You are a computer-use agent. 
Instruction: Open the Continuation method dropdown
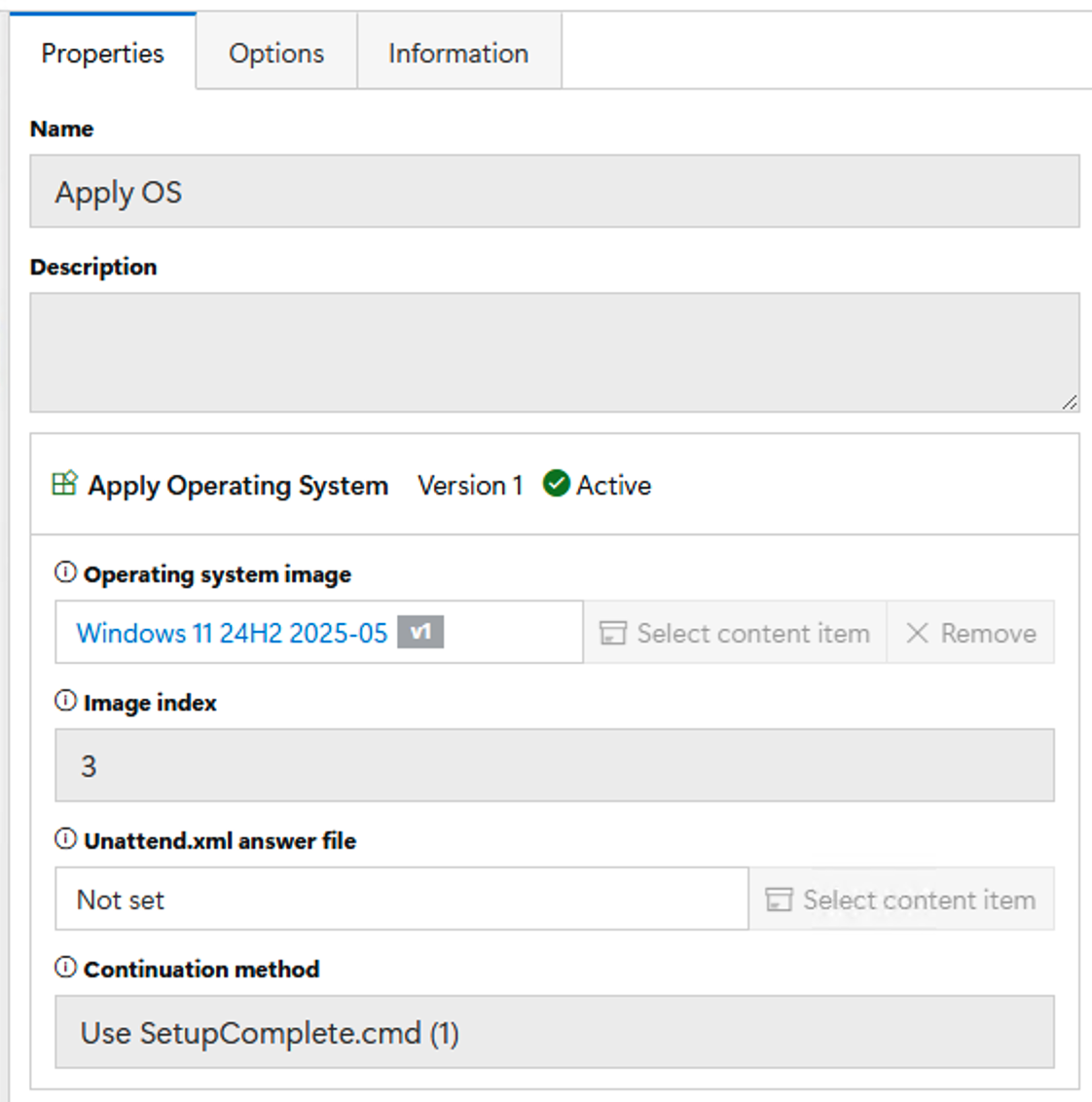(x=554, y=1032)
